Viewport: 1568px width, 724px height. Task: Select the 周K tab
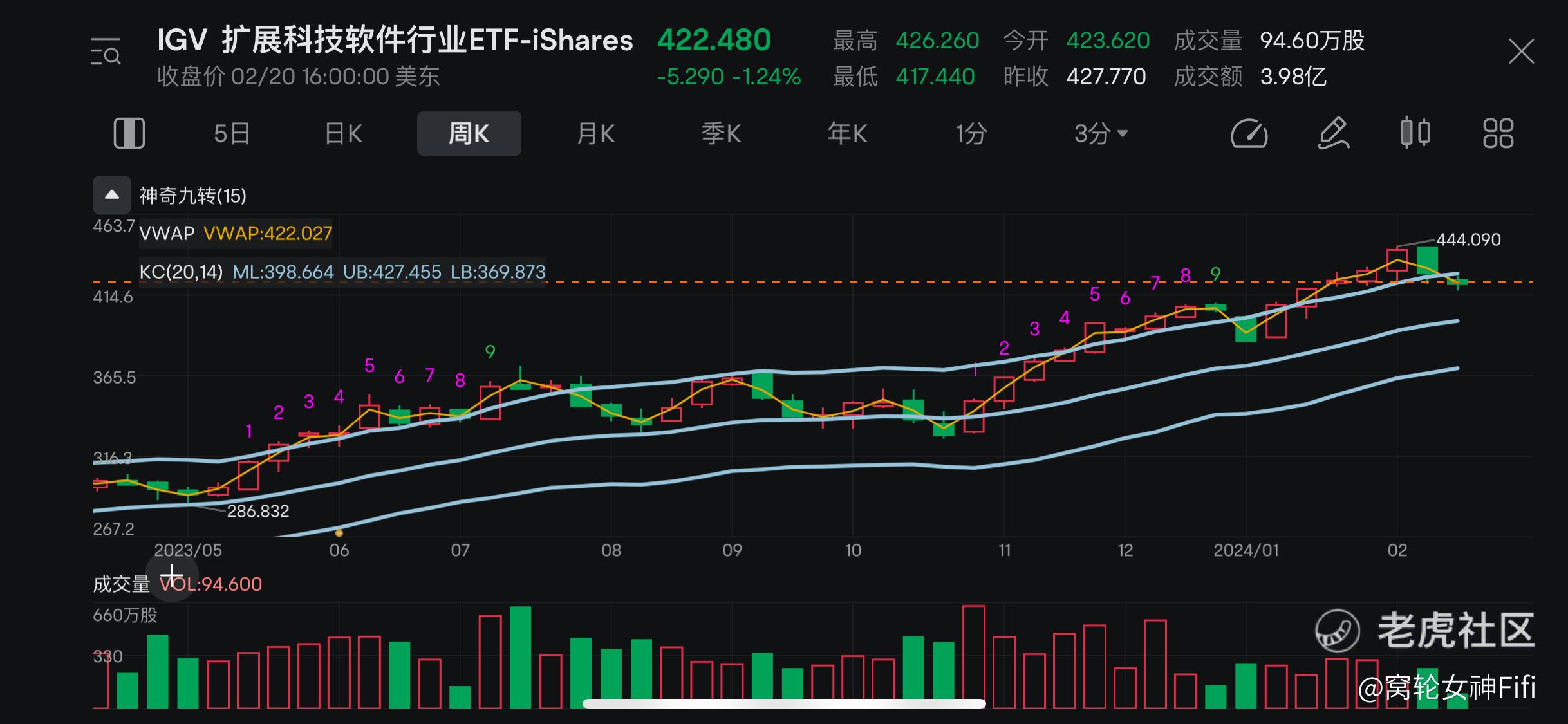pyautogui.click(x=469, y=133)
